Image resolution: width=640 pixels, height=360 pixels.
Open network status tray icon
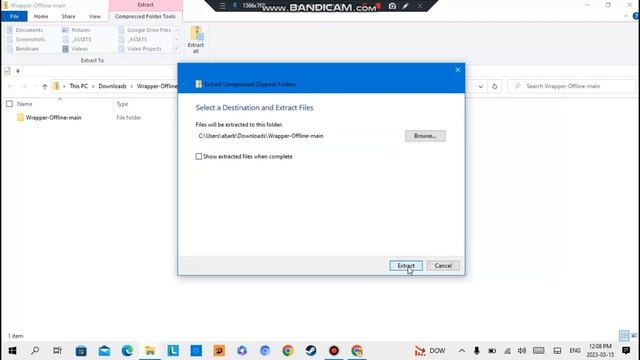pos(507,351)
